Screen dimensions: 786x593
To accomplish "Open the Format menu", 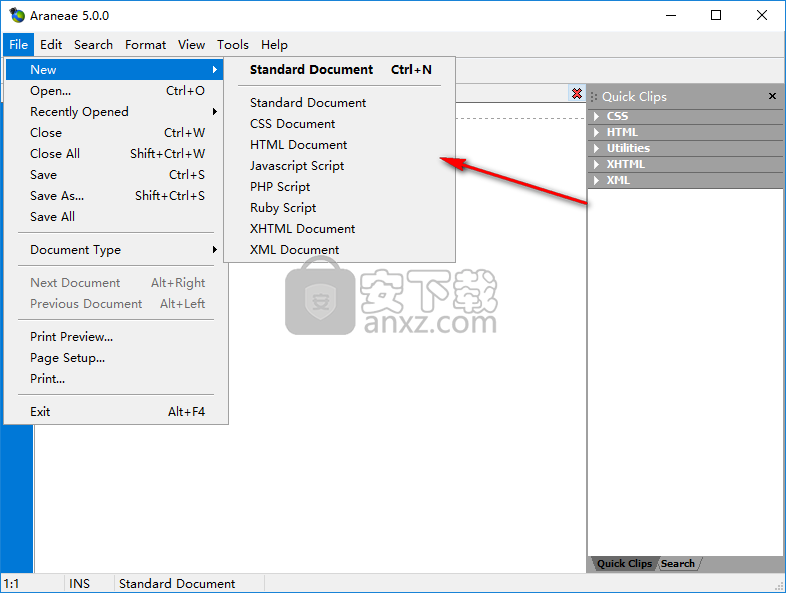I will pyautogui.click(x=145, y=45).
